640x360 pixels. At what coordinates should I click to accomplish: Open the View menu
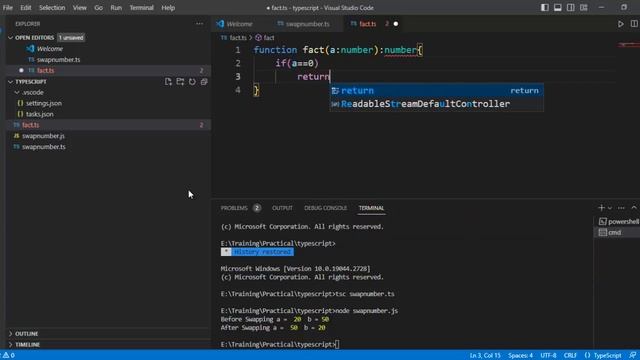(80, 8)
